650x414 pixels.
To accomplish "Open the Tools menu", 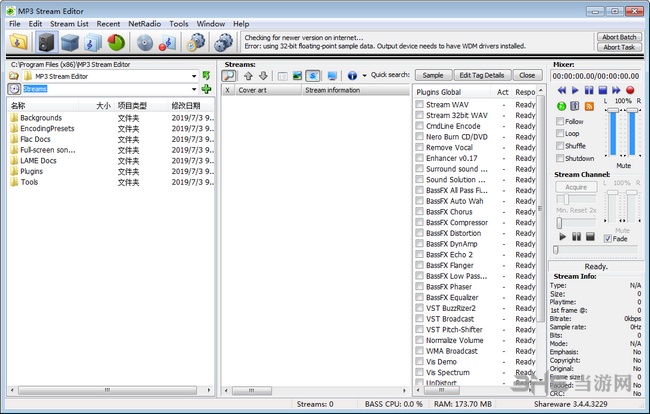I will (179, 24).
